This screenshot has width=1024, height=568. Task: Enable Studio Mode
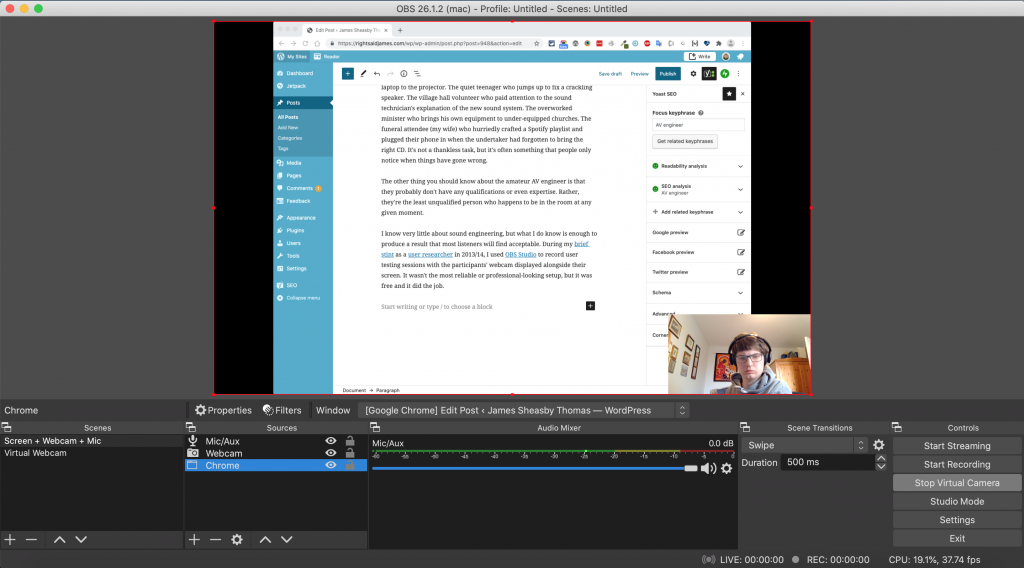957,501
